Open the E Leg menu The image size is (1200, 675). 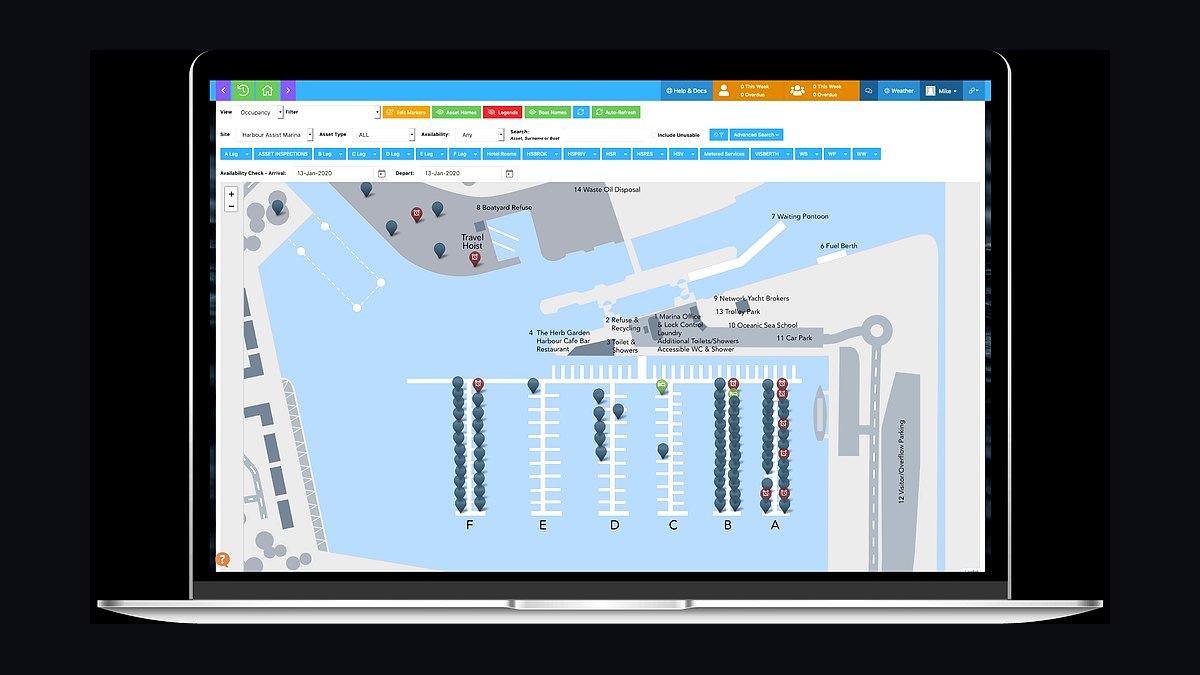coord(432,154)
